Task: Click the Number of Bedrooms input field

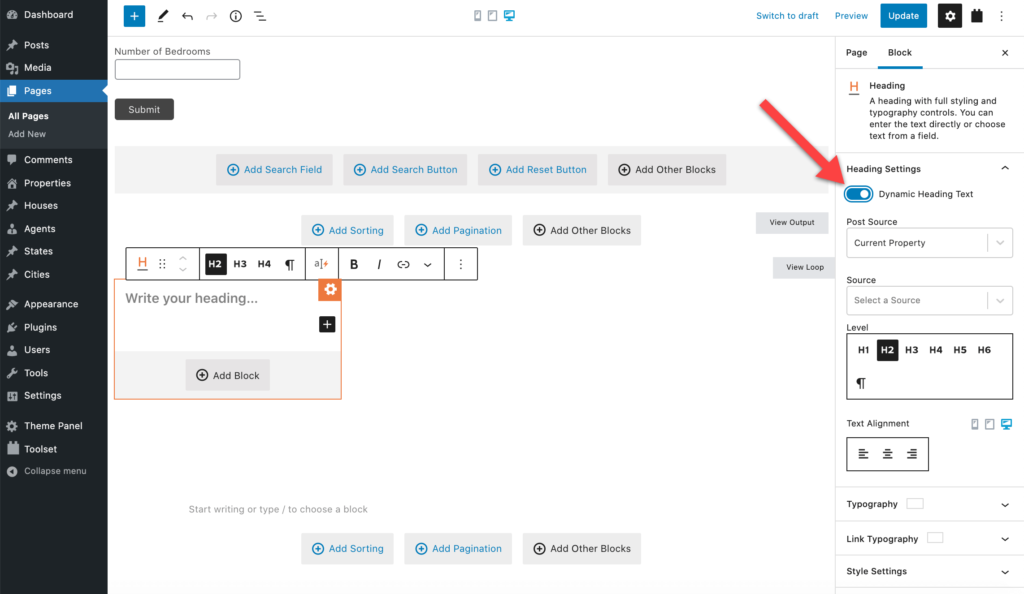Action: click(x=177, y=69)
